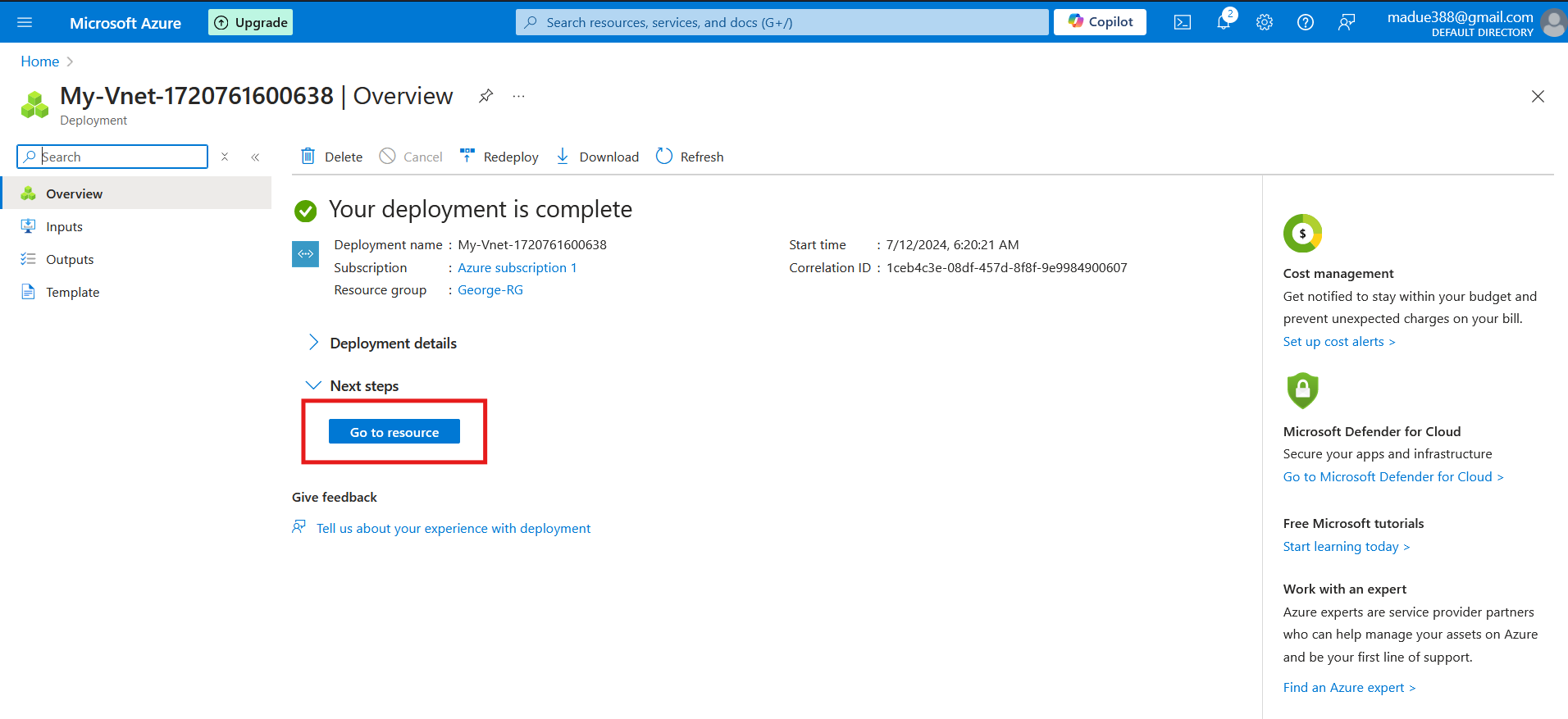This screenshot has width=1568, height=719.
Task: Click the green deployment complete checkmark
Action: point(306,212)
